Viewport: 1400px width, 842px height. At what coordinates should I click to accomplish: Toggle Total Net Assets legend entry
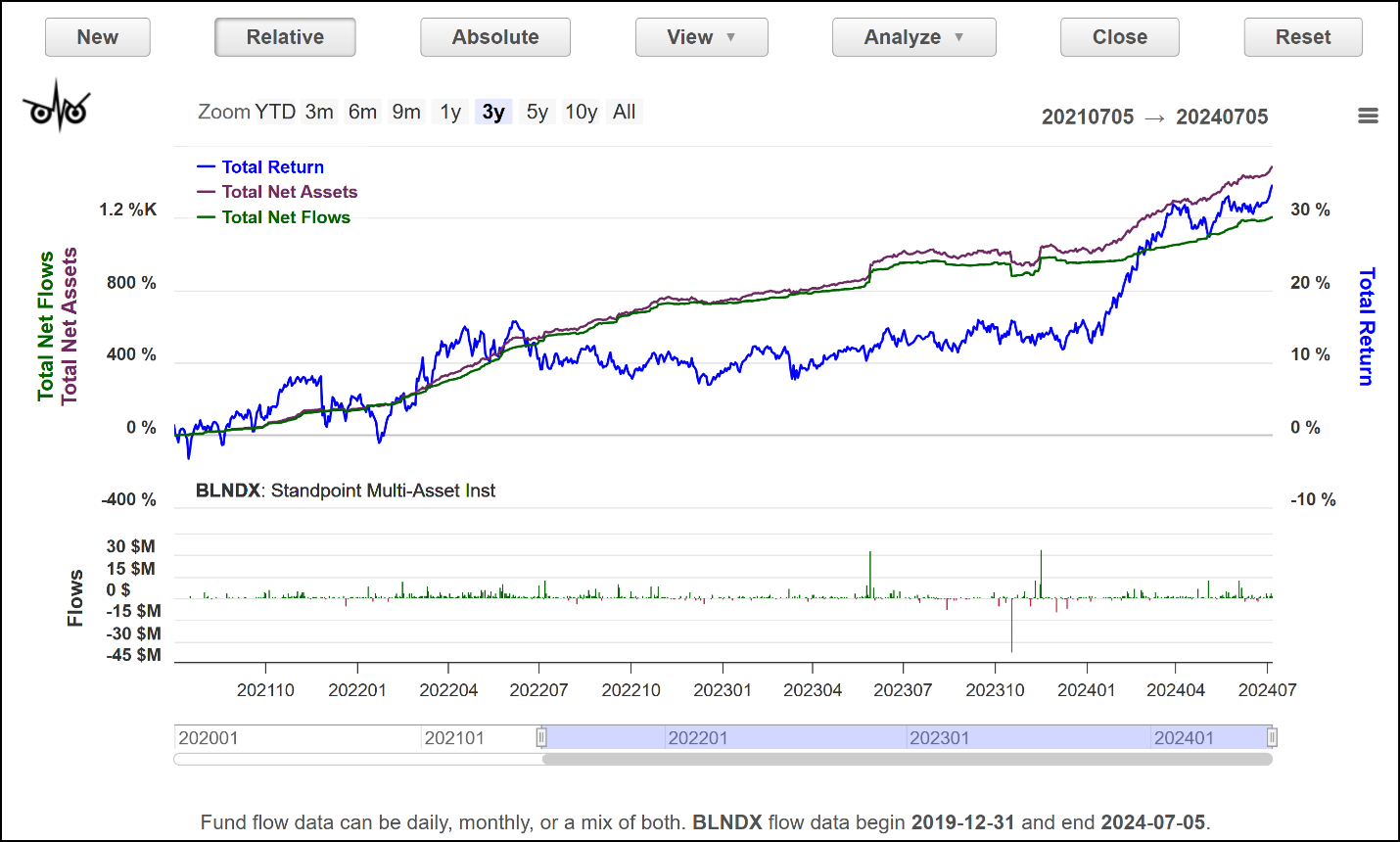pyautogui.click(x=289, y=192)
